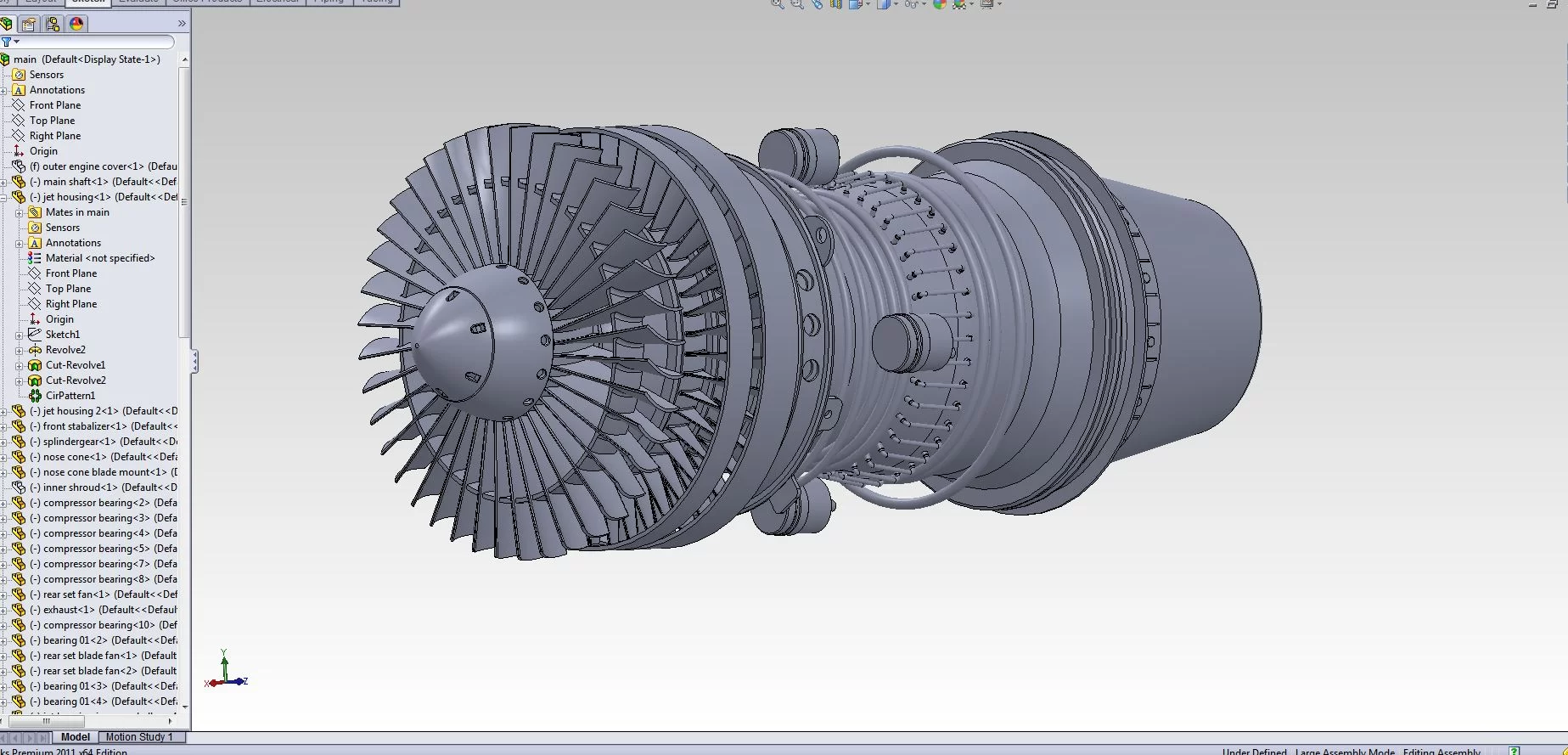Select rear set blade fan<2> row

coord(104,671)
